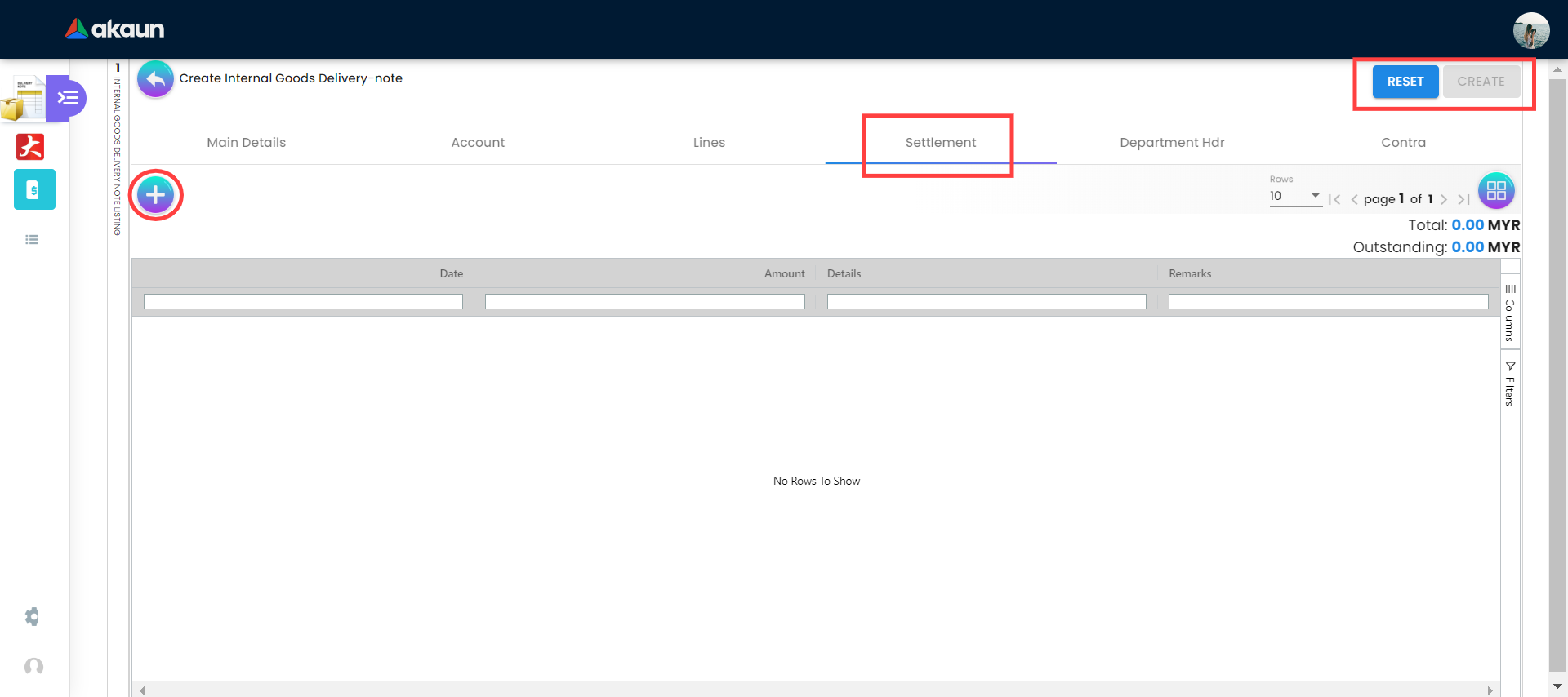Click the akaun logo

[x=114, y=29]
